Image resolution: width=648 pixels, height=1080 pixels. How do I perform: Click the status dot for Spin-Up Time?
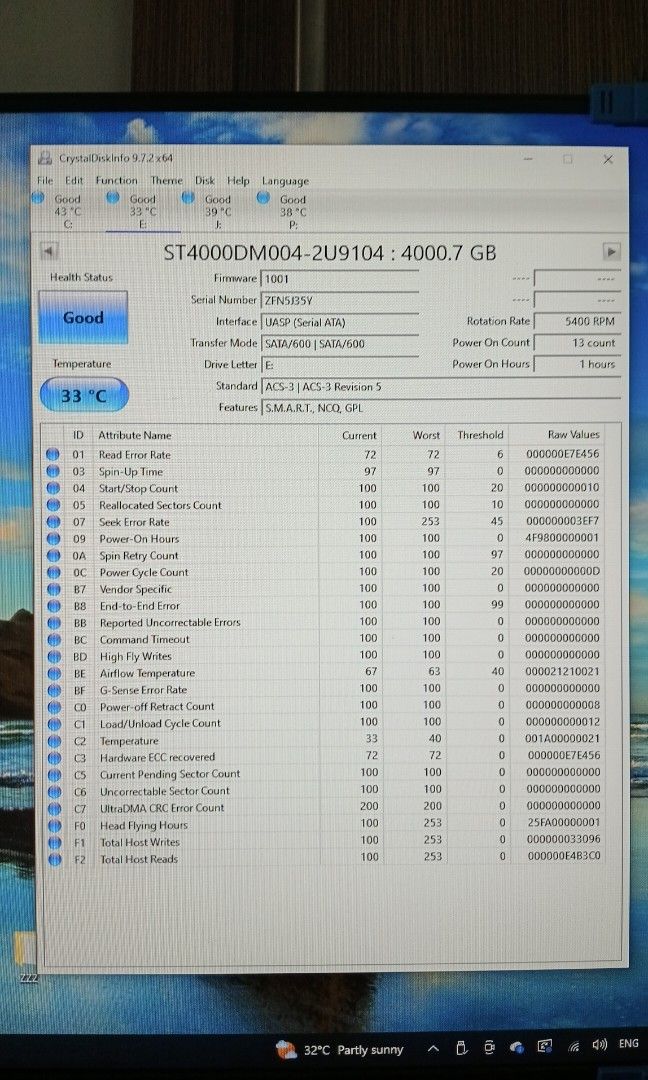point(52,472)
